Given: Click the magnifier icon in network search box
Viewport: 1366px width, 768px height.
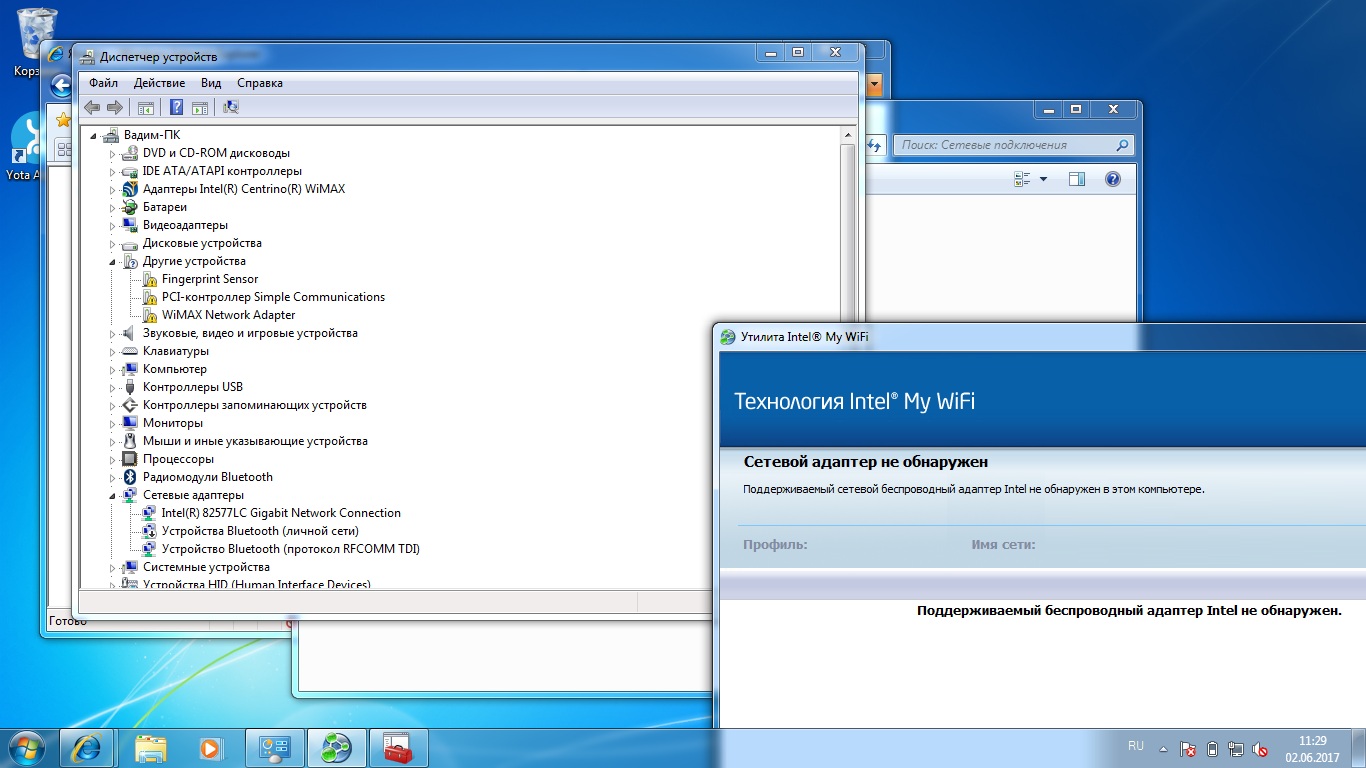Looking at the screenshot, I should click(x=1123, y=145).
